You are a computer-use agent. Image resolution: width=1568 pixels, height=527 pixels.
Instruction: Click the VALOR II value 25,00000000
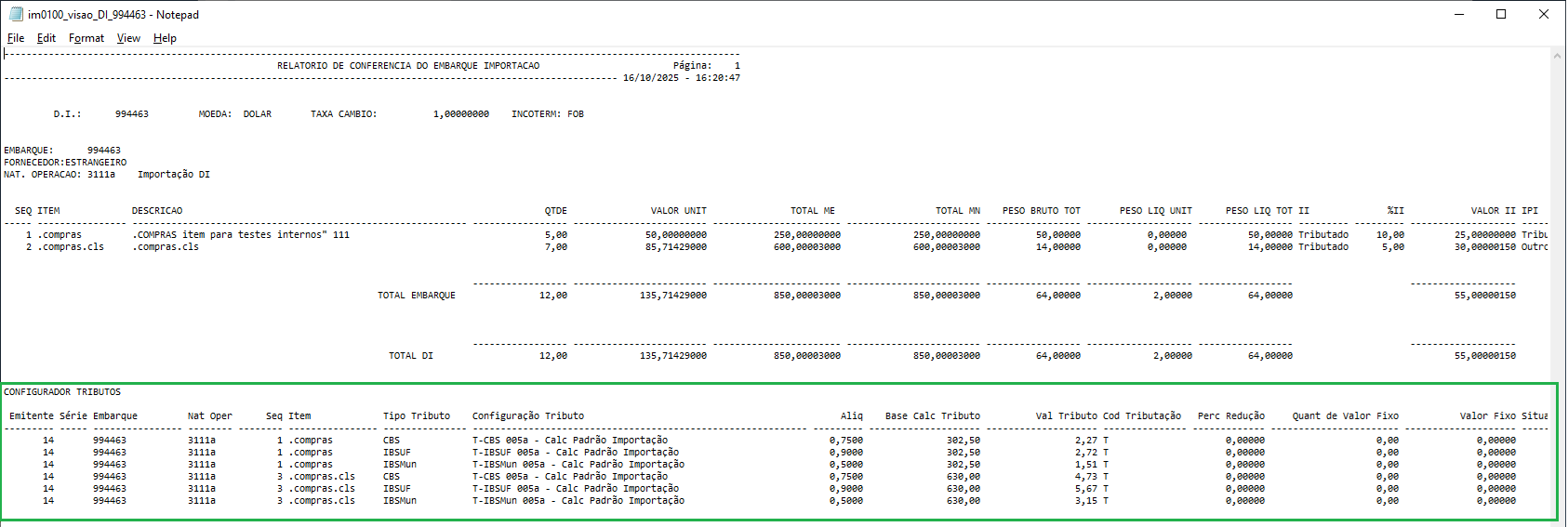(x=1485, y=235)
